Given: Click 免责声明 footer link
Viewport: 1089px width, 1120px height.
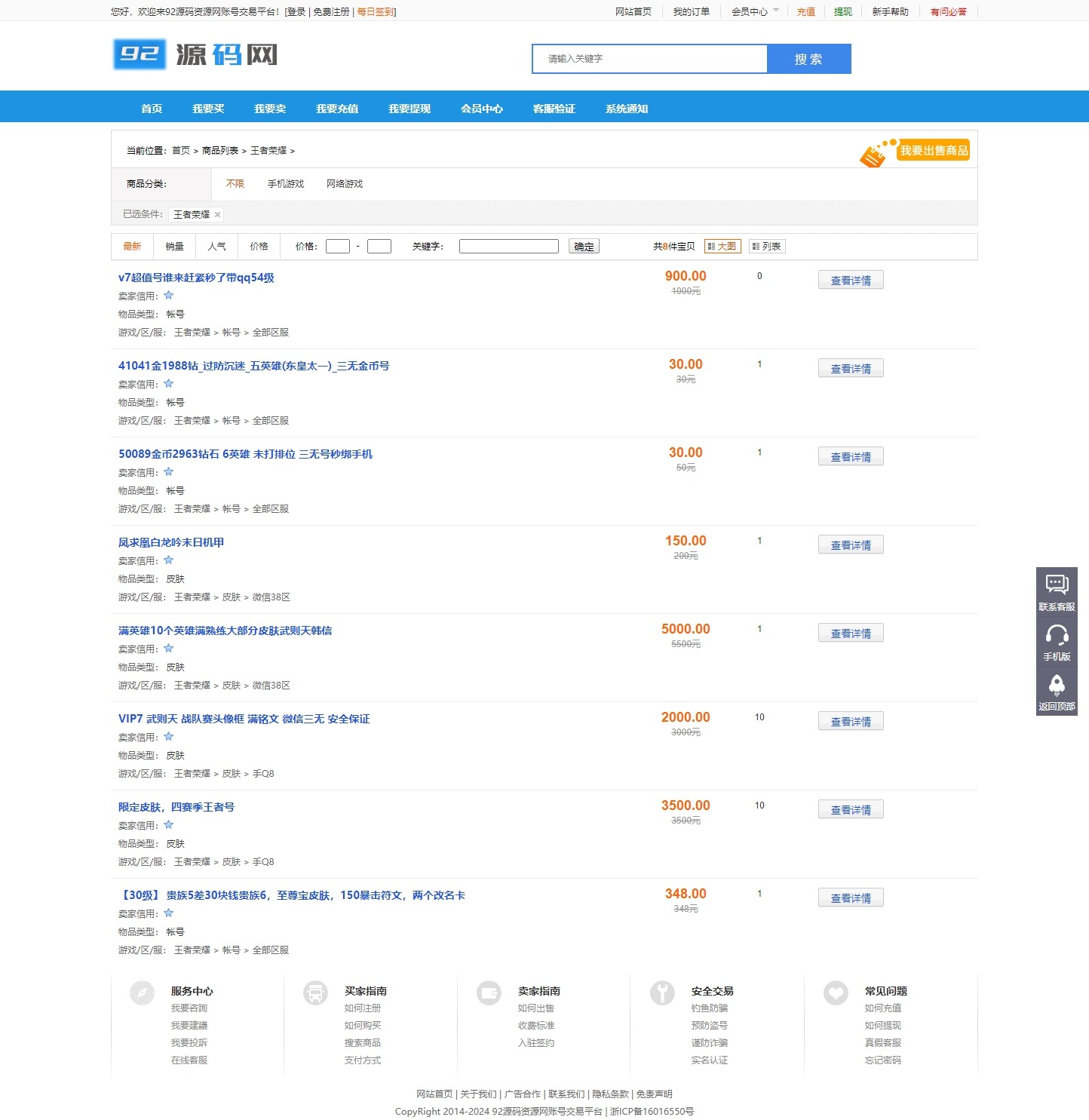Looking at the screenshot, I should [654, 1094].
